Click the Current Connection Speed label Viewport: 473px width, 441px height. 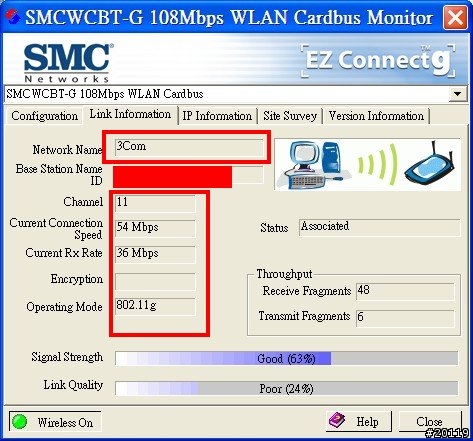[x=56, y=229]
